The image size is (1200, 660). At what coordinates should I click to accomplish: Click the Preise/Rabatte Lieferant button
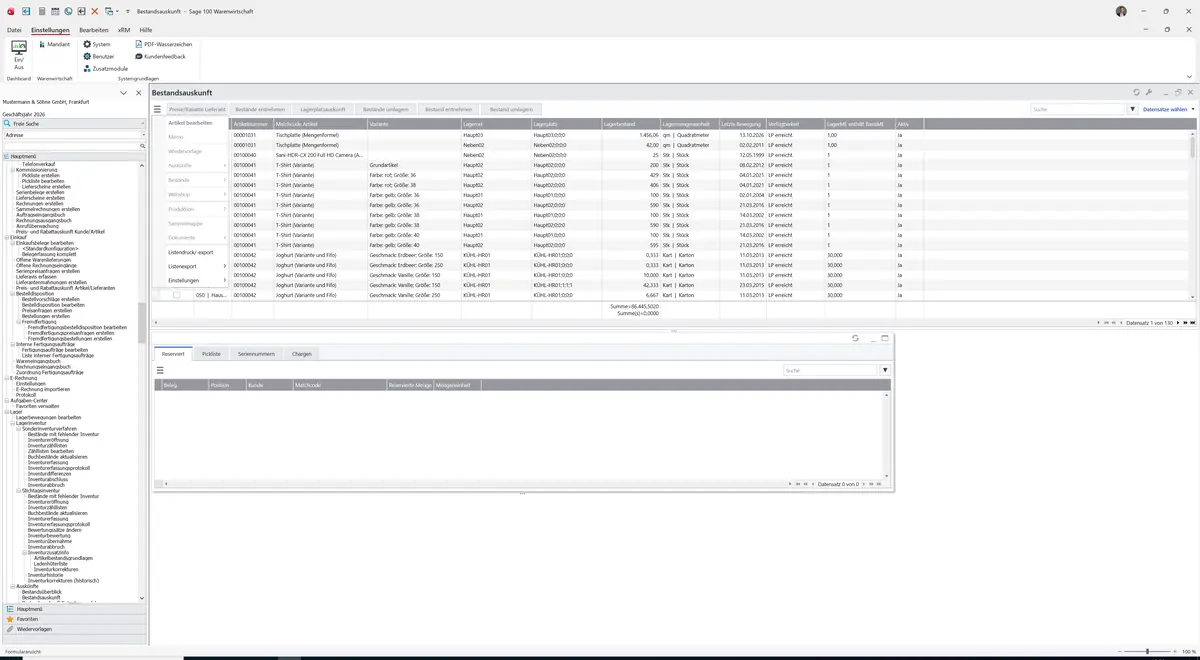pos(197,109)
